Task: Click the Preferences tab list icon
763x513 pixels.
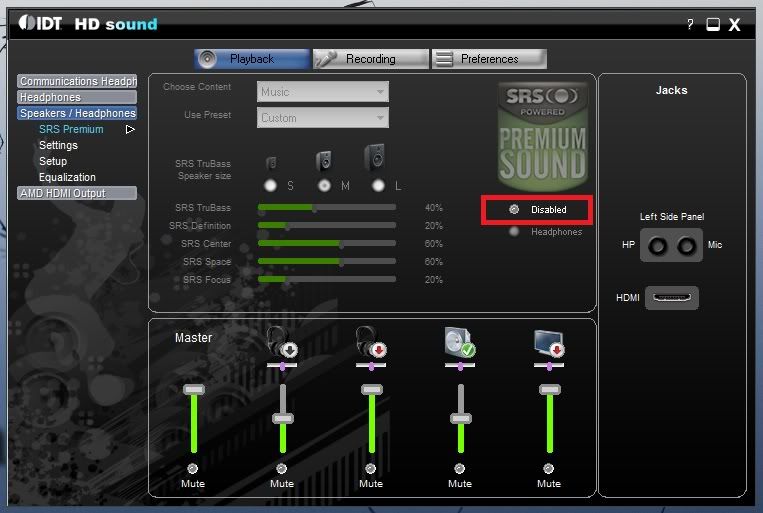Action: (444, 59)
